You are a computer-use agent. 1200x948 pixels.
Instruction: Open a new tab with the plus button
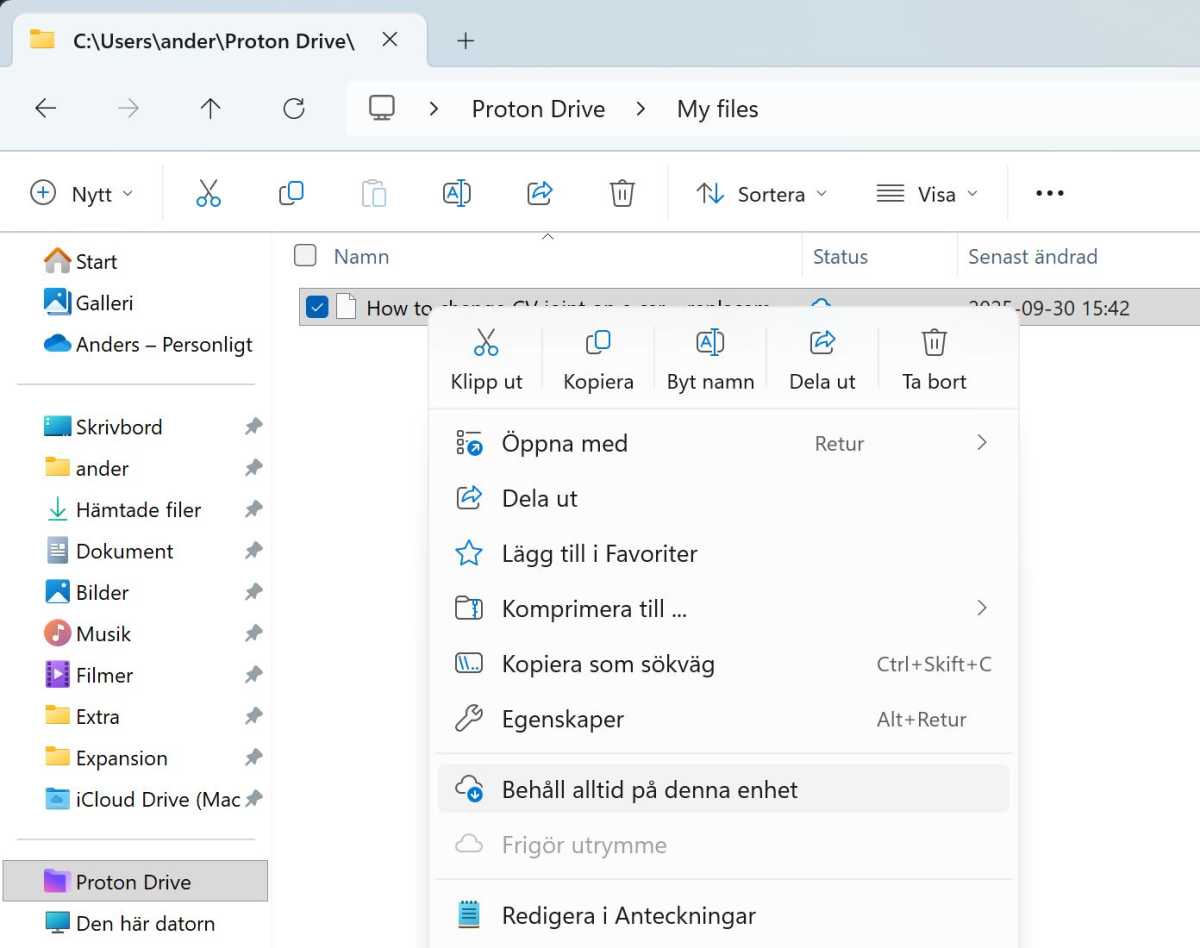pyautogui.click(x=465, y=40)
